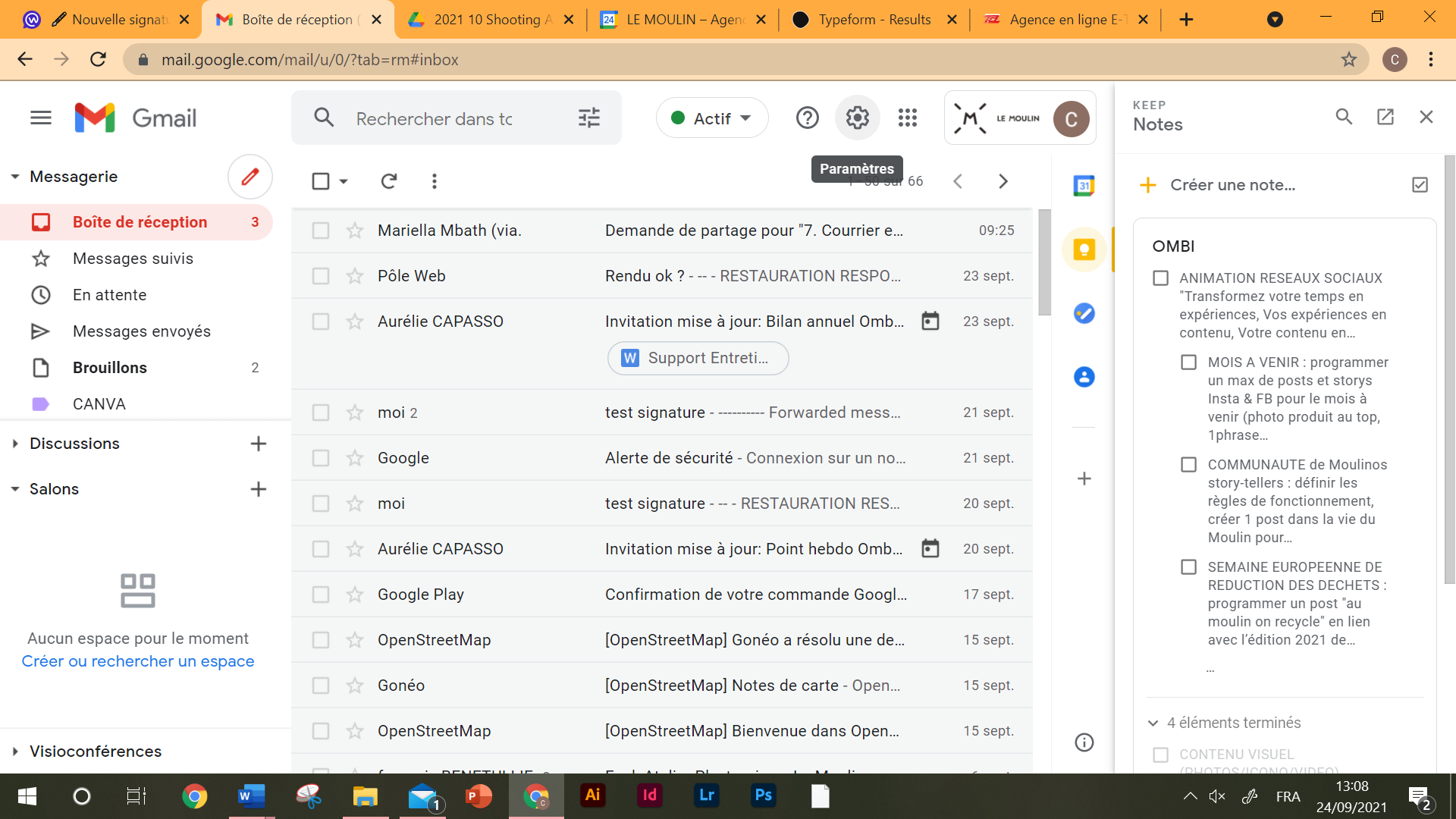Screen dimensions: 1456x819
Task: Open Google Tasks side panel icon
Action: [1084, 313]
